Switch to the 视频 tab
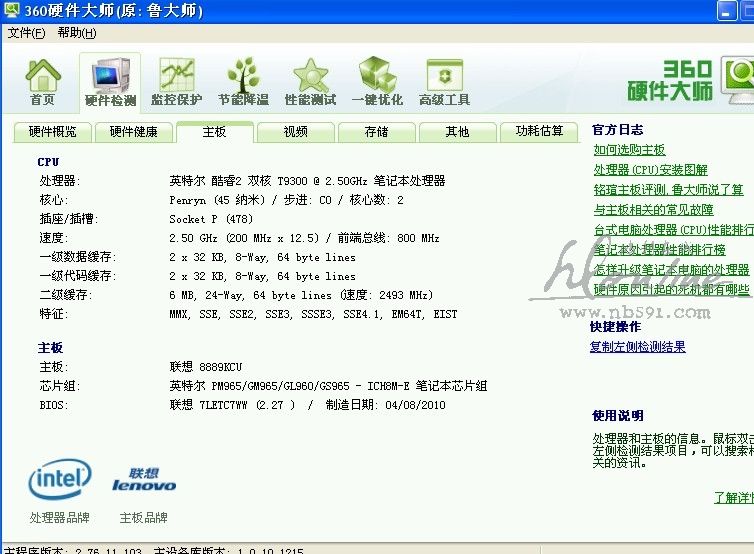754x554 pixels. tap(295, 132)
